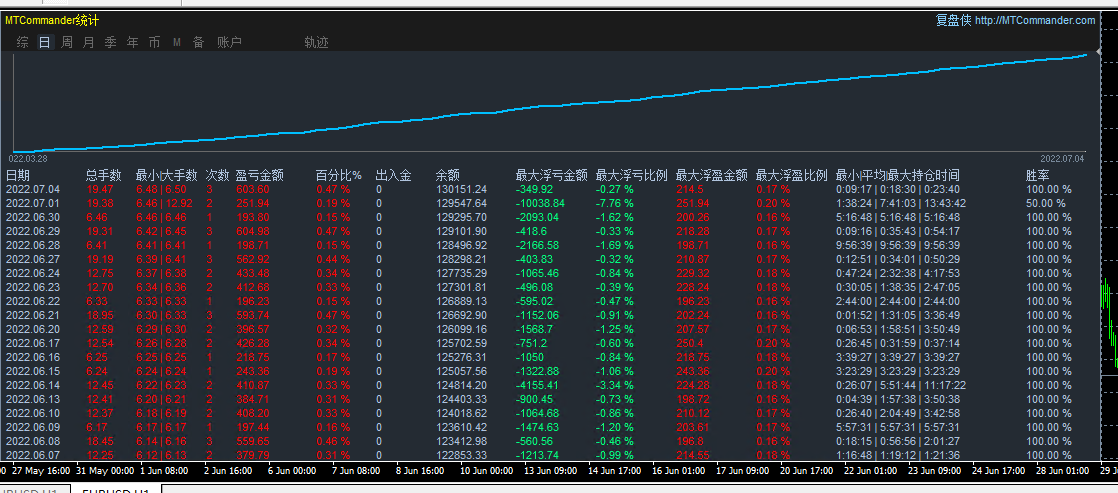Click the balance value 122853.33
The image size is (1118, 493).
pyautogui.click(x=461, y=455)
